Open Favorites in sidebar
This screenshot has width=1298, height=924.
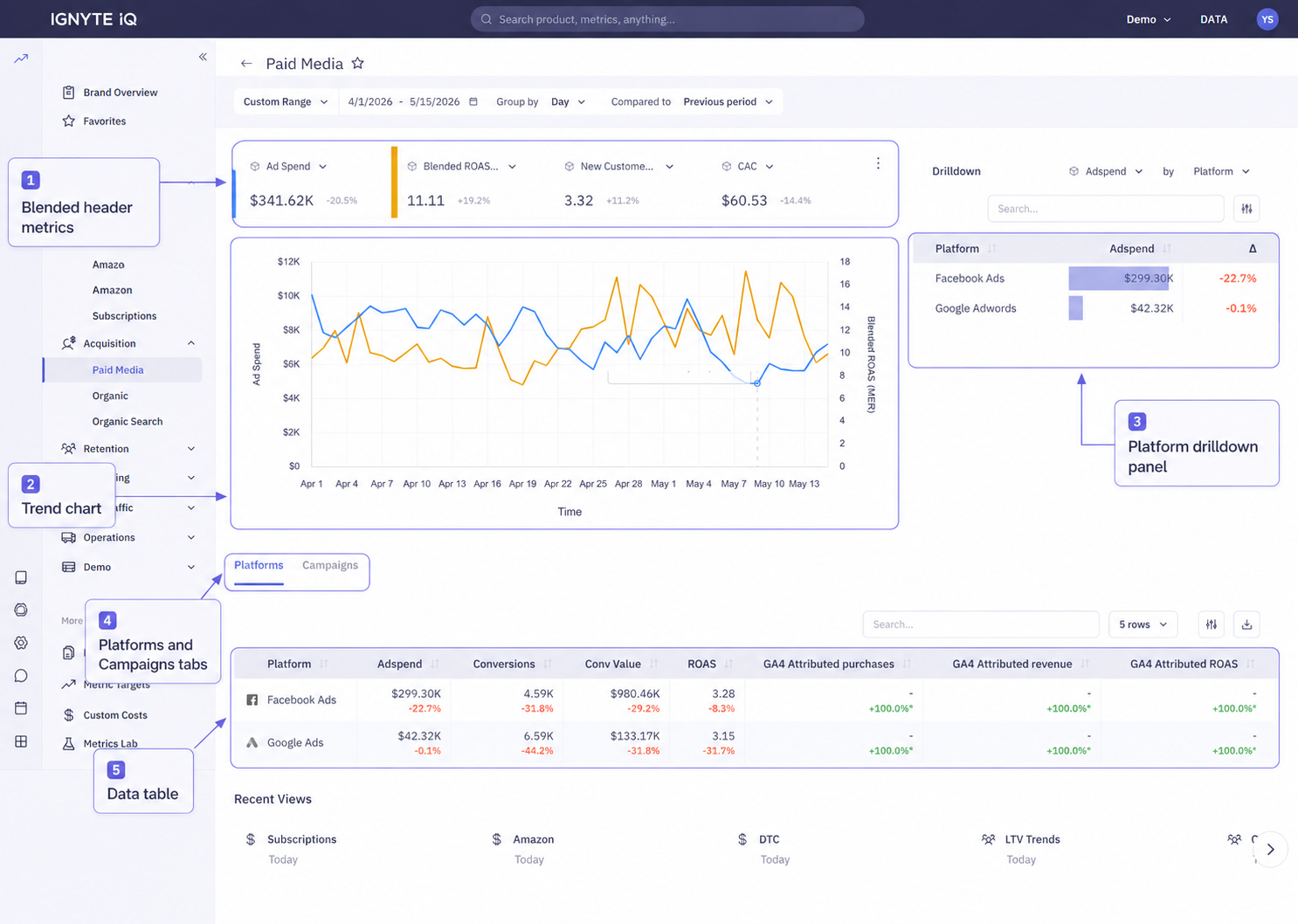(105, 121)
